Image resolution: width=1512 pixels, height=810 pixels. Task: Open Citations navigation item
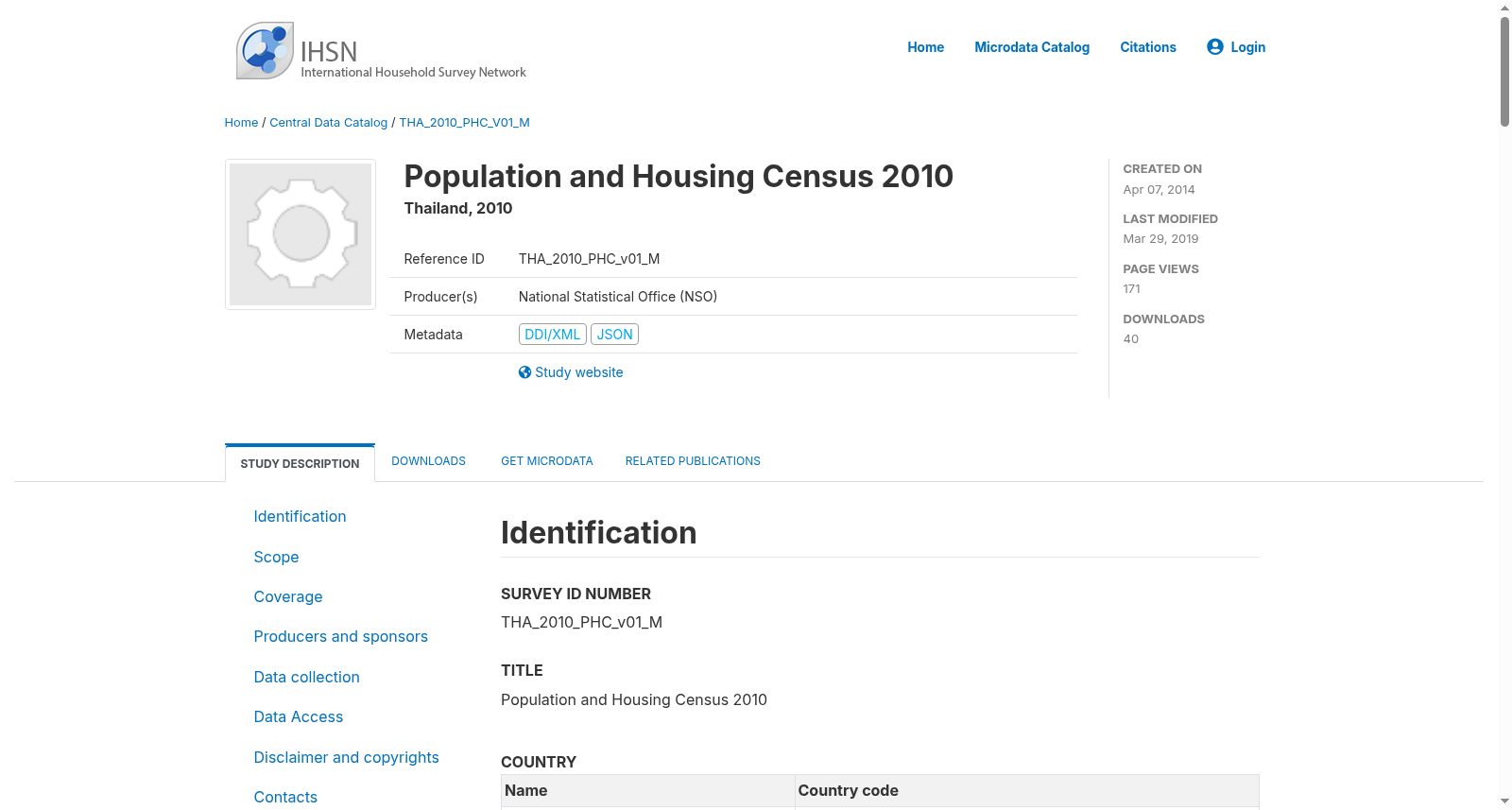pos(1148,47)
